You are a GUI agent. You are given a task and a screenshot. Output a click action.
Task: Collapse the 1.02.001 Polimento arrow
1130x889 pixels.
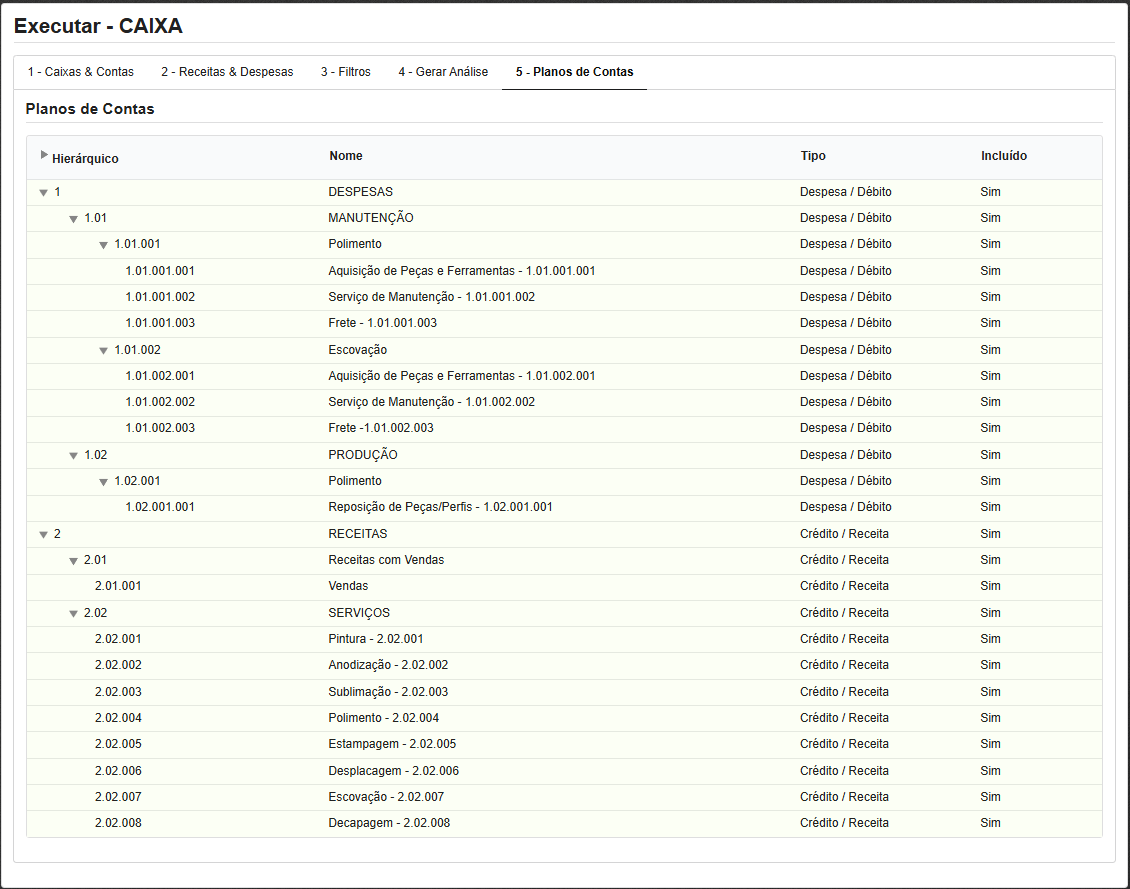coord(103,482)
